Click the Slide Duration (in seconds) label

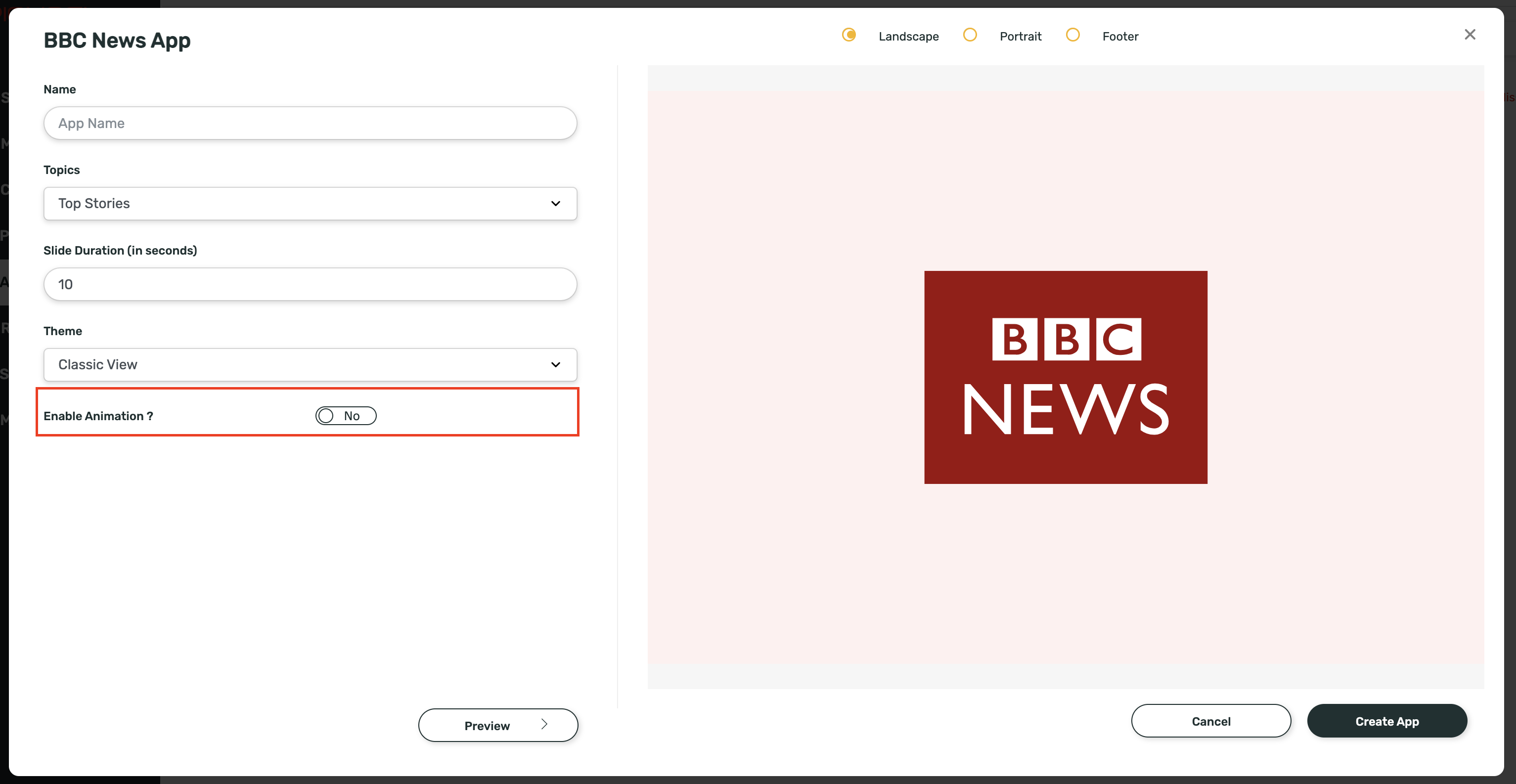[120, 251]
